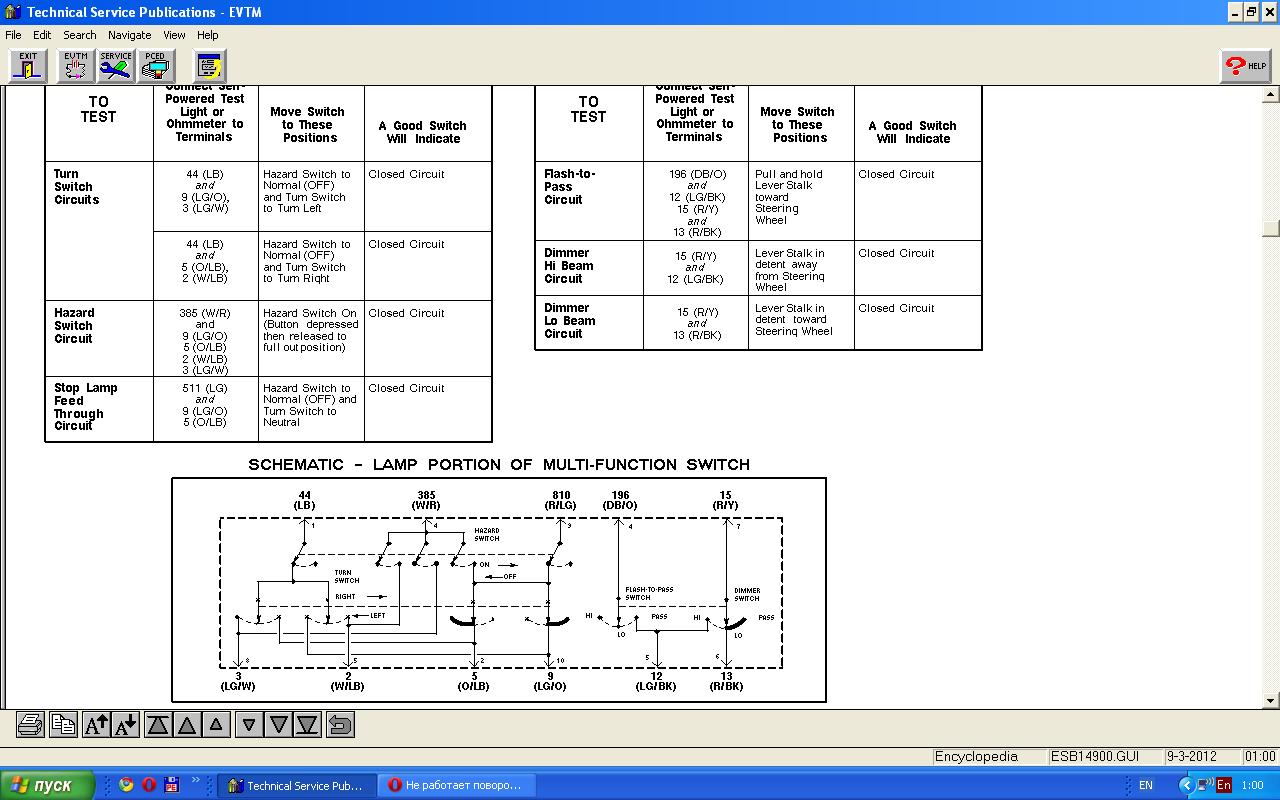Page up with large up-triangle icon
Image resolution: width=1280 pixels, height=800 pixels.
coord(187,725)
